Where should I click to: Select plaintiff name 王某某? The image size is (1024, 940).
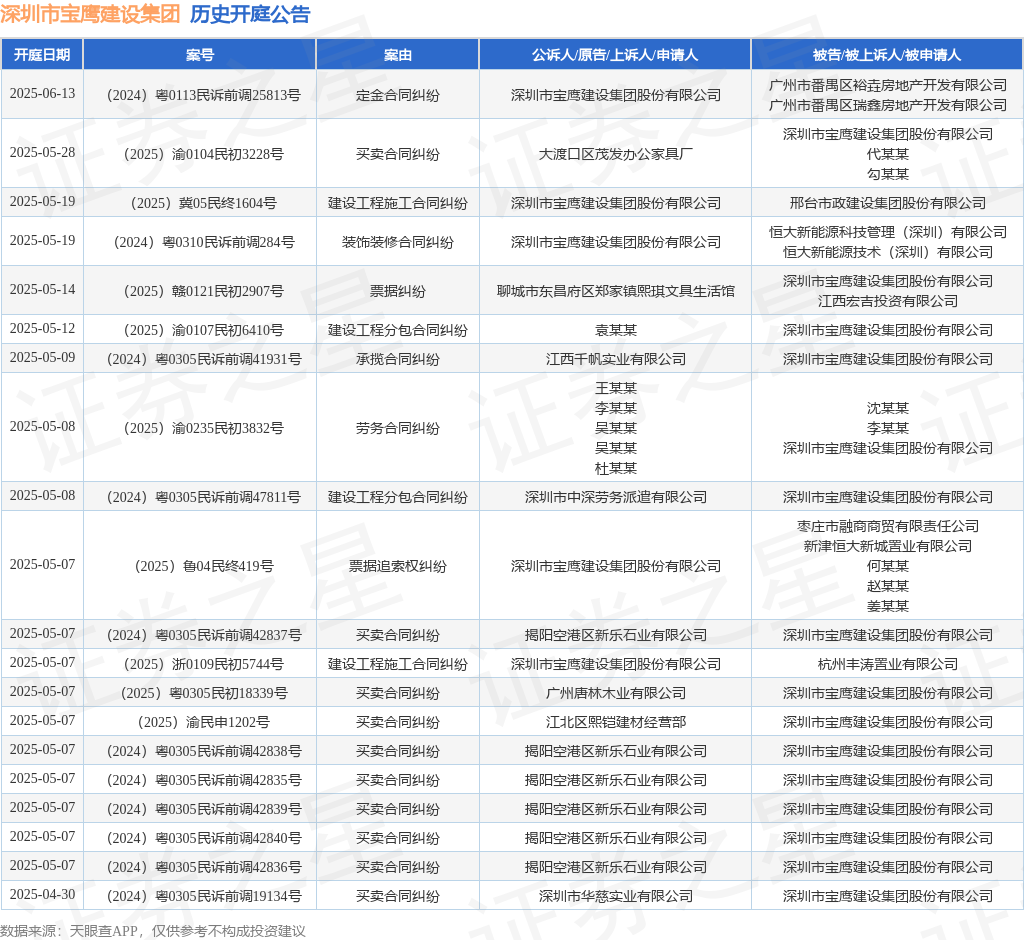[x=615, y=388]
